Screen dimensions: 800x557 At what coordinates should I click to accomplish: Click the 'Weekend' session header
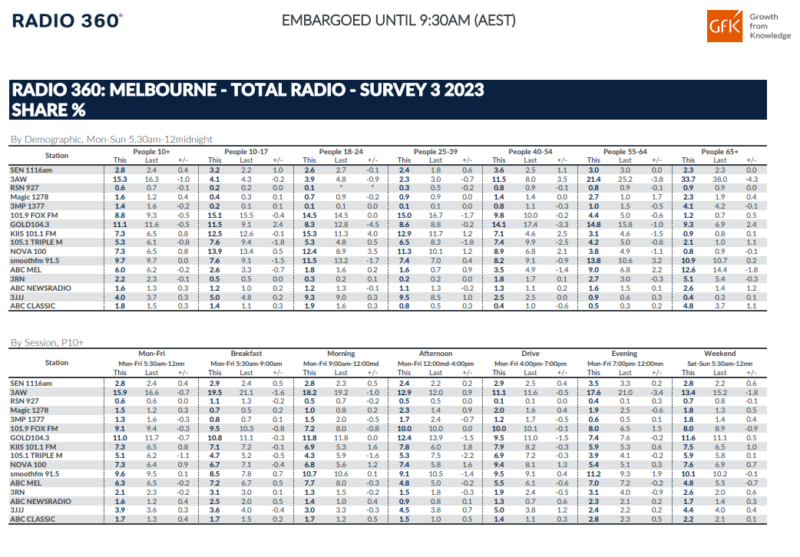point(719,353)
